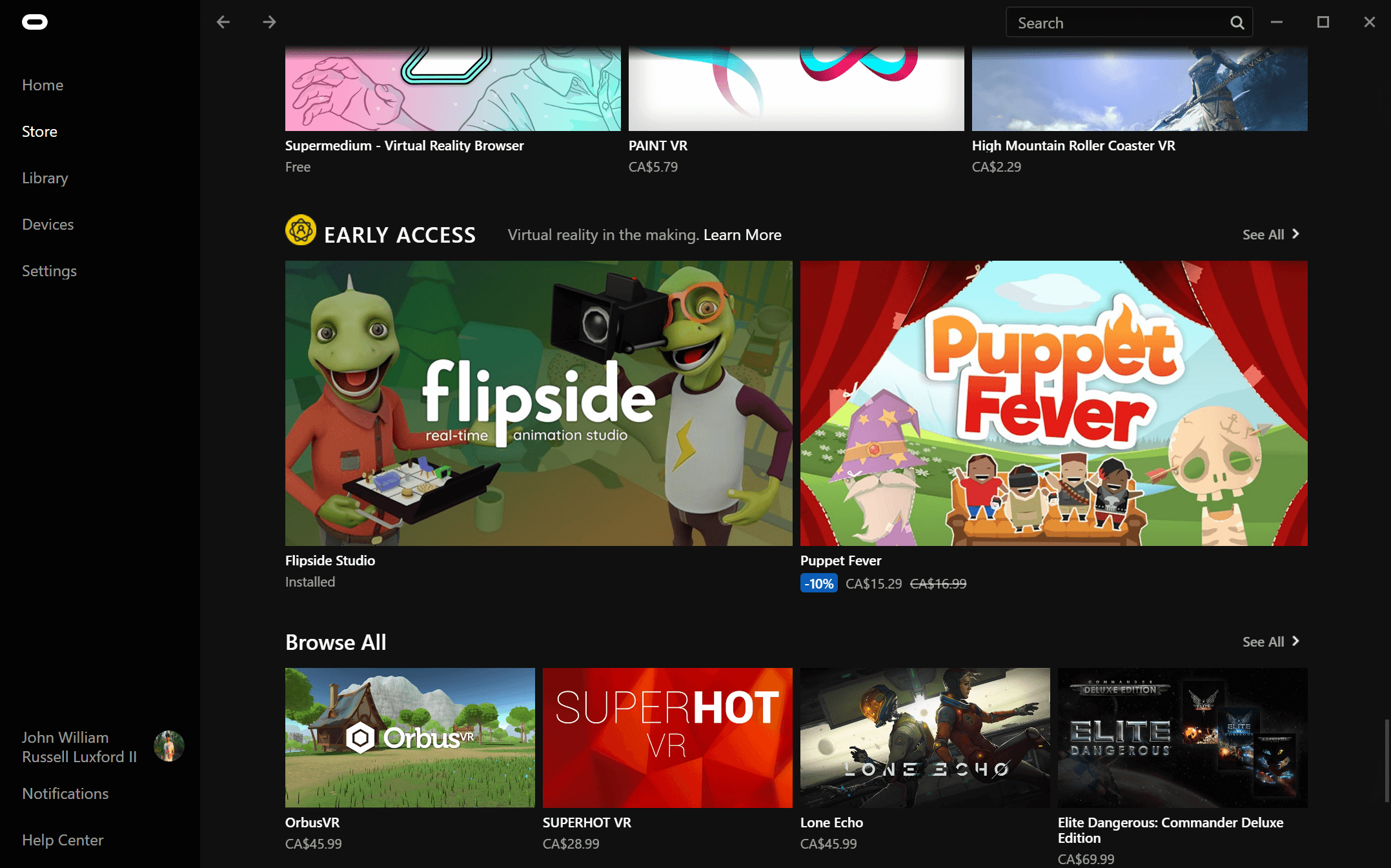Click the vertical scrollbar thumb
The width and height of the screenshot is (1391, 868).
click(x=1386, y=762)
